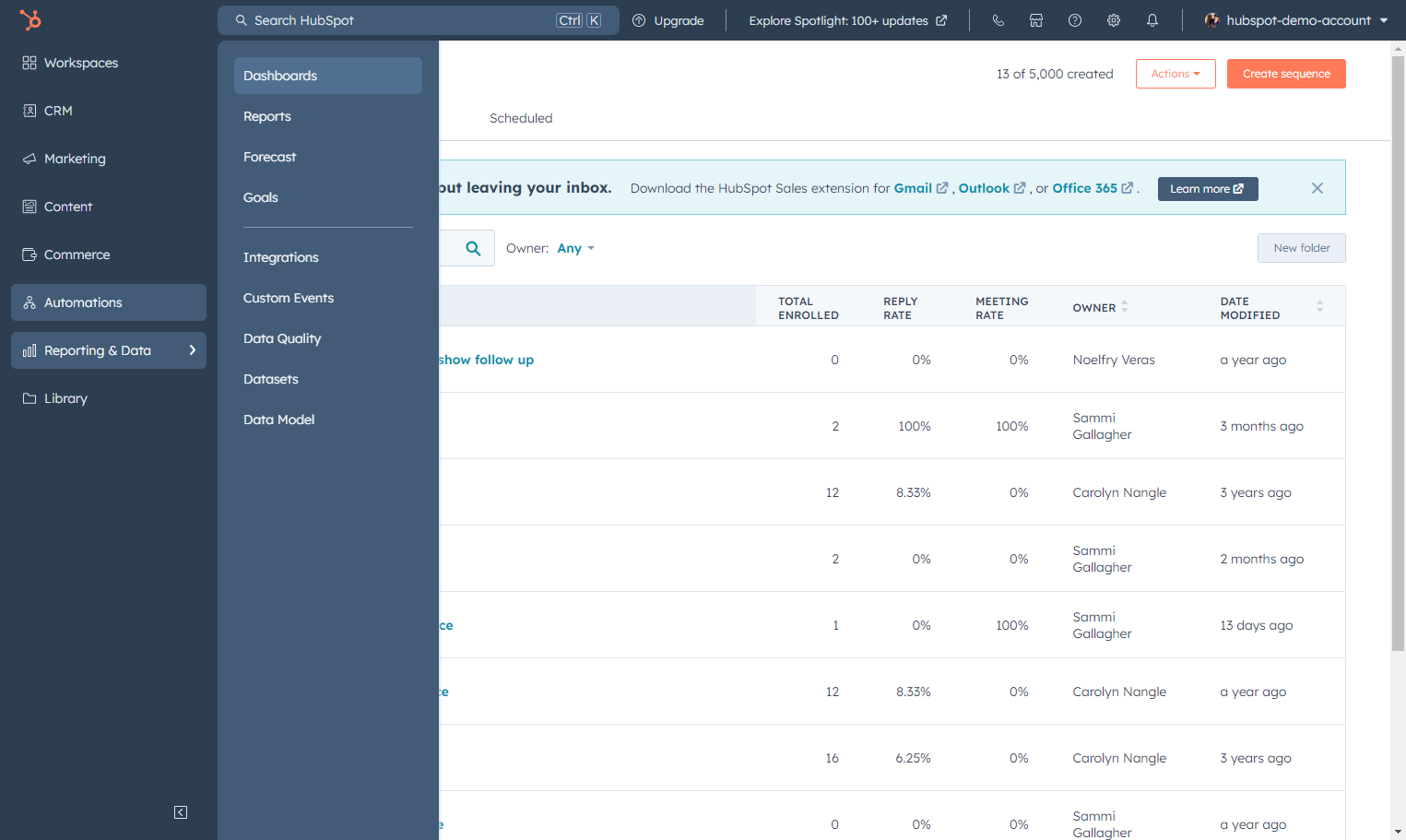Open the Owner Any filter dropdown
1406x840 pixels.
pyautogui.click(x=575, y=248)
